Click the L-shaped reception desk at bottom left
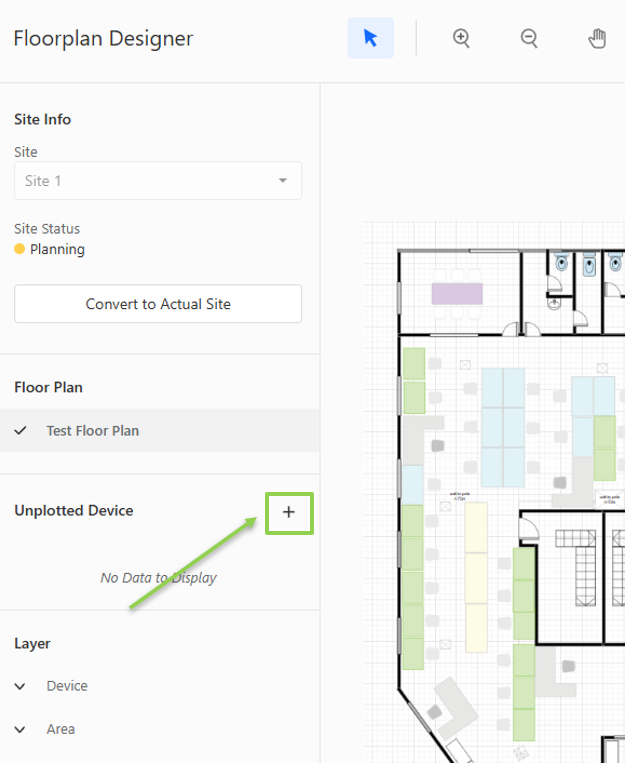Image resolution: width=627 pixels, height=763 pixels. point(456,707)
